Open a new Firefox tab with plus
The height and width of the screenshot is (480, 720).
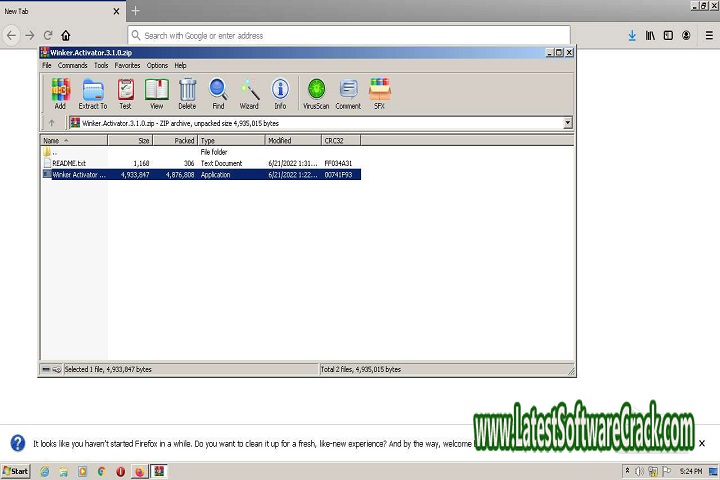click(135, 11)
